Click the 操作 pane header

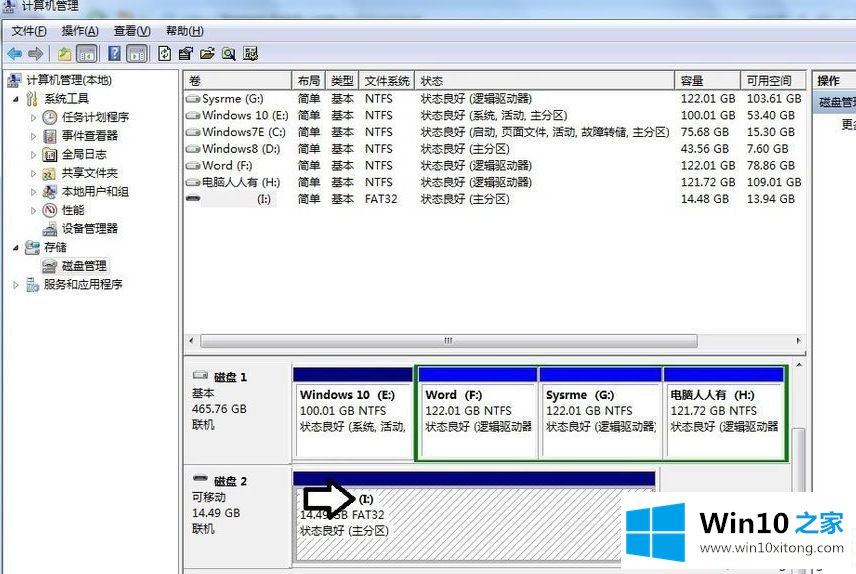834,81
